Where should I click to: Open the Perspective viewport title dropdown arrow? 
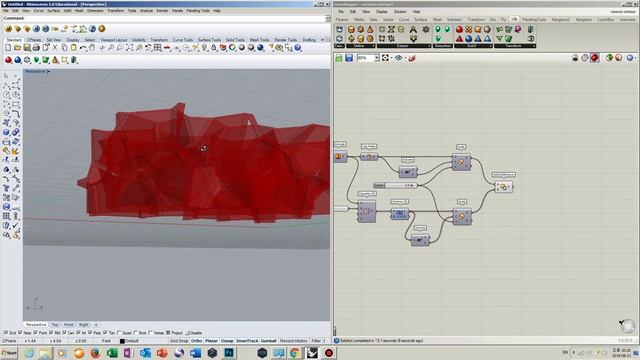coord(49,71)
